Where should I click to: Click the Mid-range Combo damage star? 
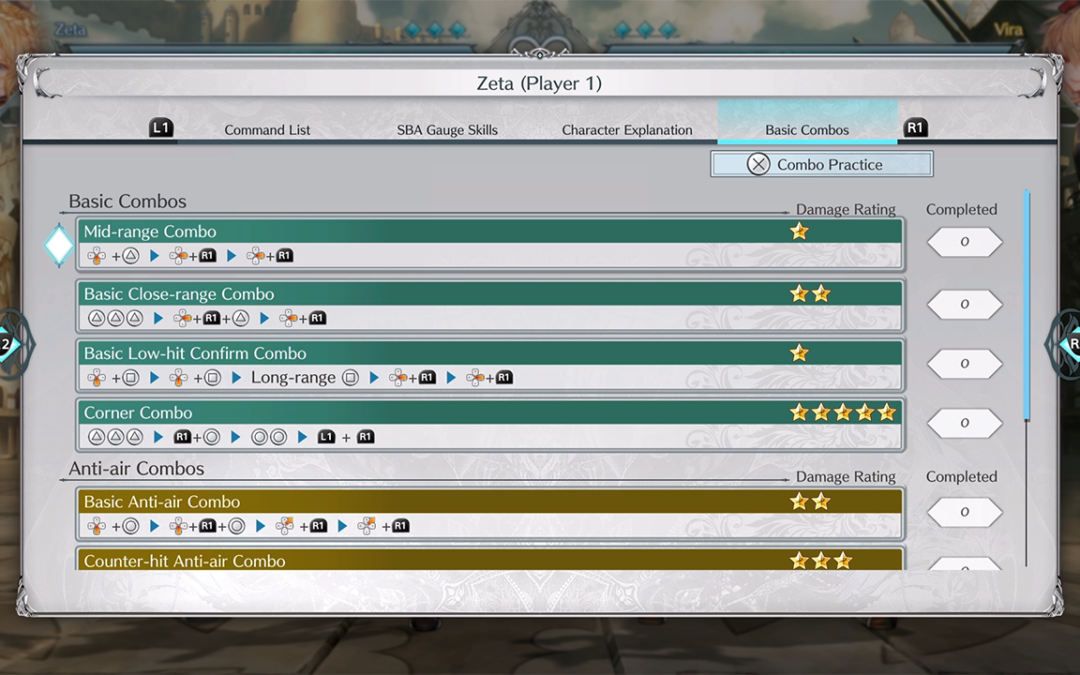pos(799,231)
